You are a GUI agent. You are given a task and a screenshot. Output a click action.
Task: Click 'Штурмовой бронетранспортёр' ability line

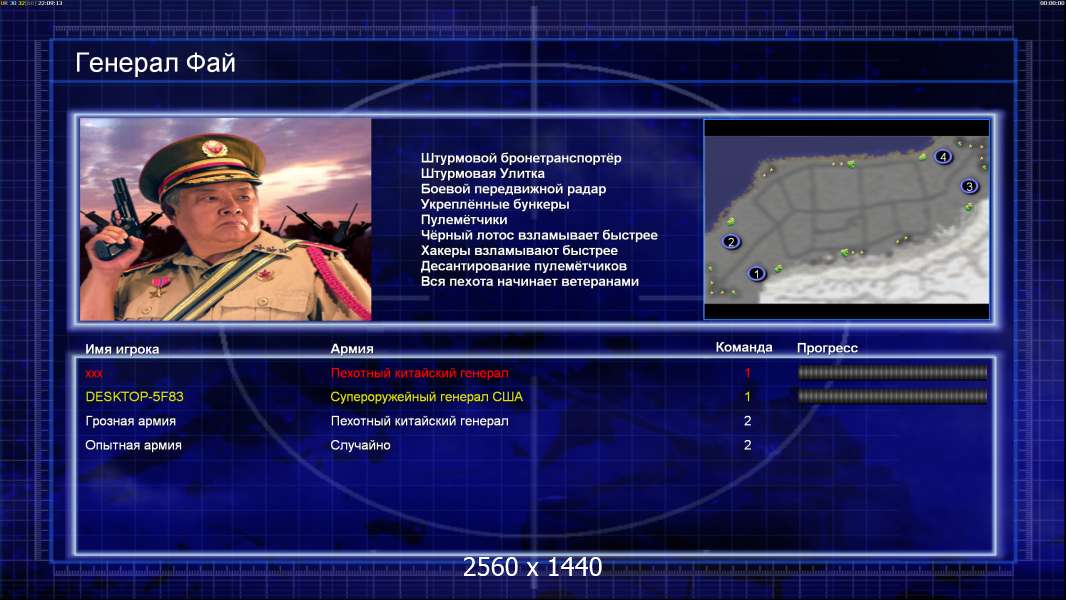[x=521, y=158]
